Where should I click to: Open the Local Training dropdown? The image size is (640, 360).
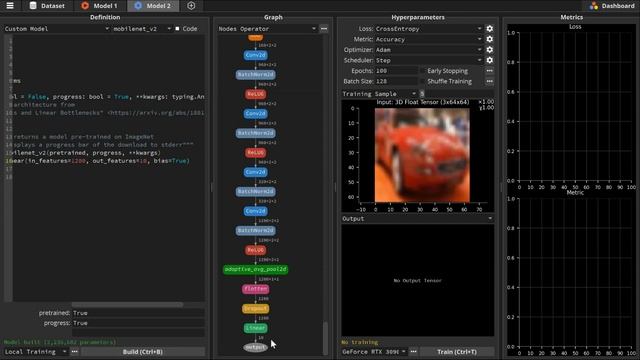(x=36, y=352)
